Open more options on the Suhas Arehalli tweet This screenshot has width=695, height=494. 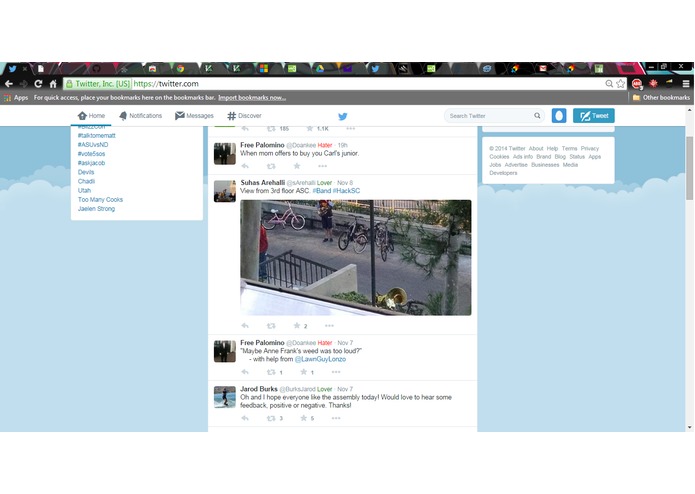tap(329, 326)
